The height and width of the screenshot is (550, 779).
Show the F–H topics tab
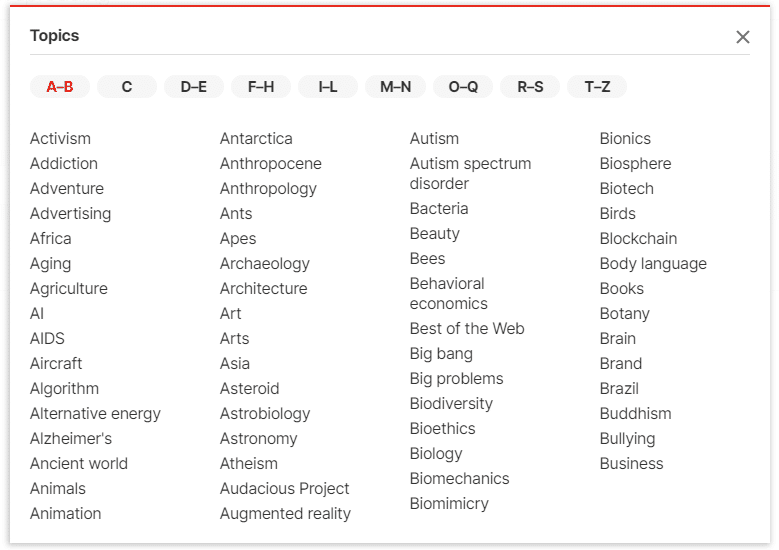[261, 87]
